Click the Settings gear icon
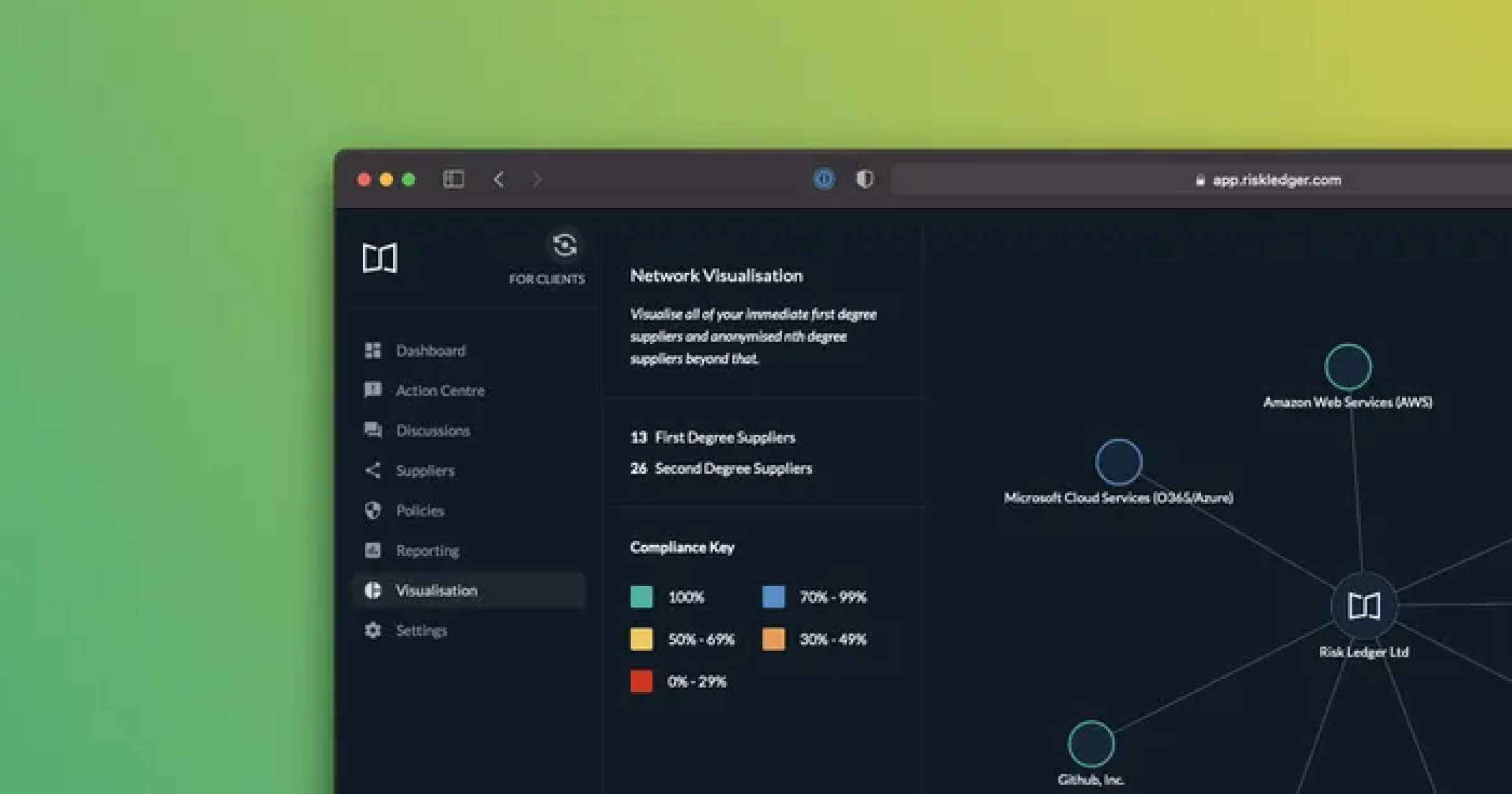The image size is (1512, 794). click(373, 630)
